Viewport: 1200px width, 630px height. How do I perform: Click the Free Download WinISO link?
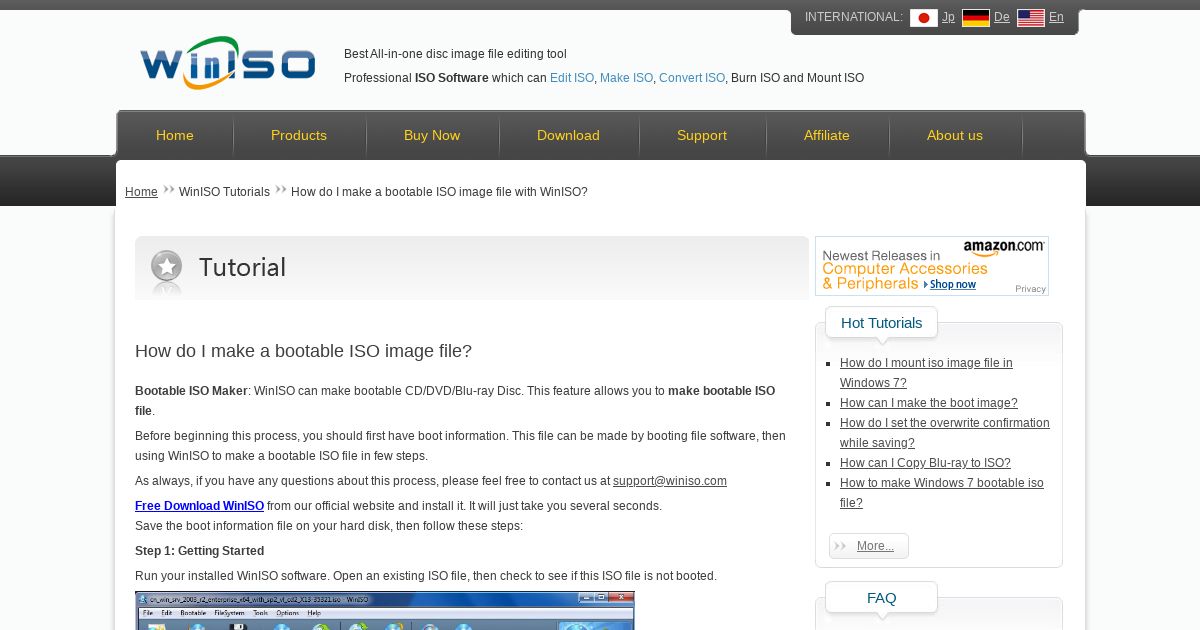pyautogui.click(x=200, y=506)
